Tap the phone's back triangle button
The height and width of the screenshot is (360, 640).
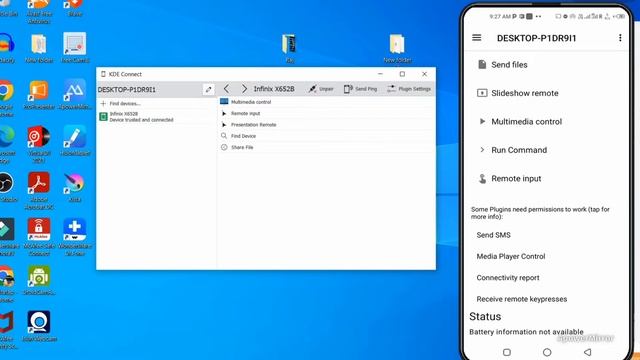click(x=587, y=352)
